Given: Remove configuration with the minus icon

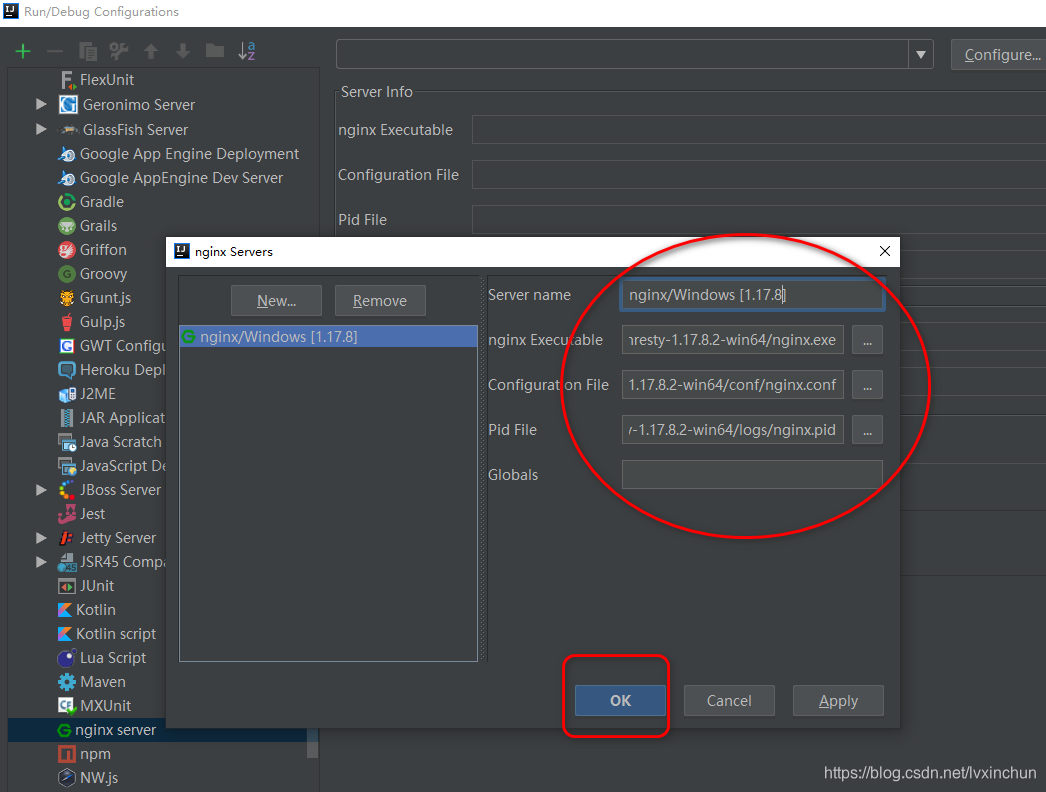Looking at the screenshot, I should (x=55, y=51).
